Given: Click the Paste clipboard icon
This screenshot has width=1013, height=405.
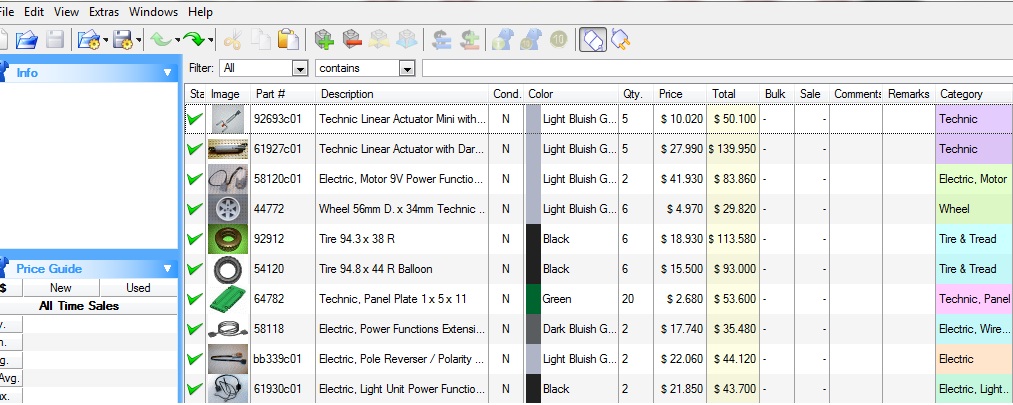Looking at the screenshot, I should pos(289,40).
